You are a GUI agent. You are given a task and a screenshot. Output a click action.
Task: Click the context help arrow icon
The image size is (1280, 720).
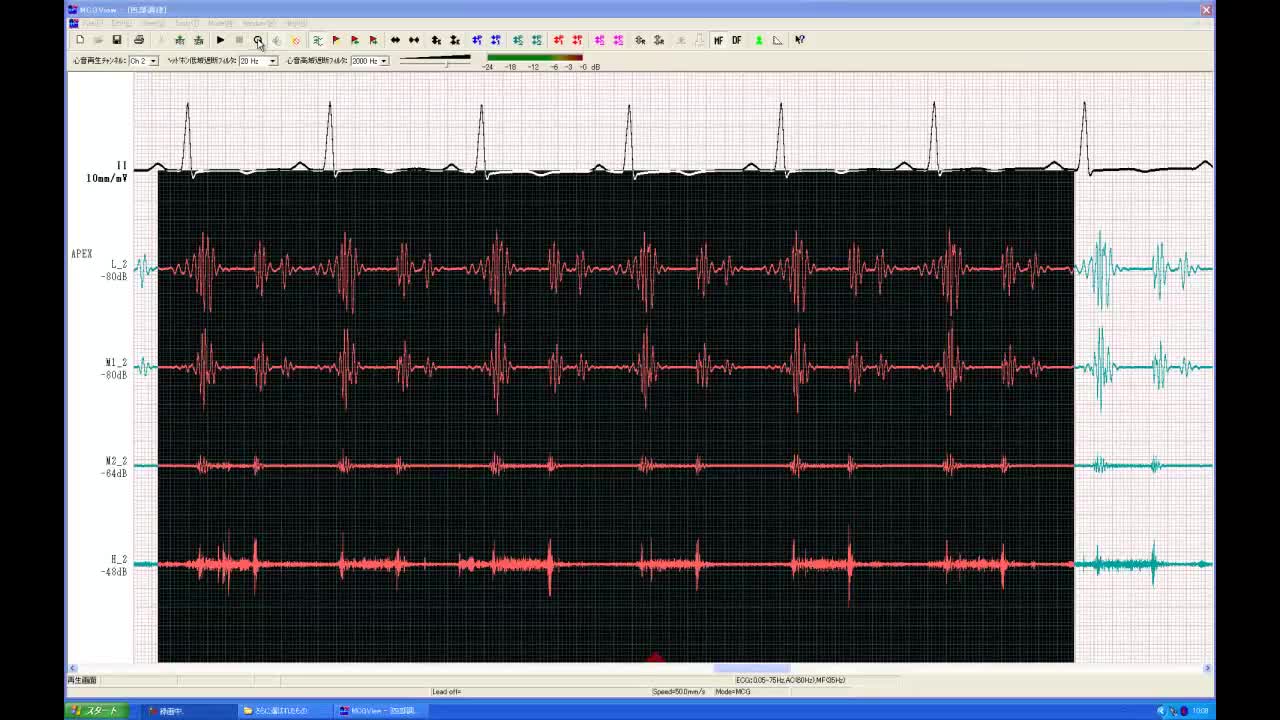pyautogui.click(x=800, y=40)
